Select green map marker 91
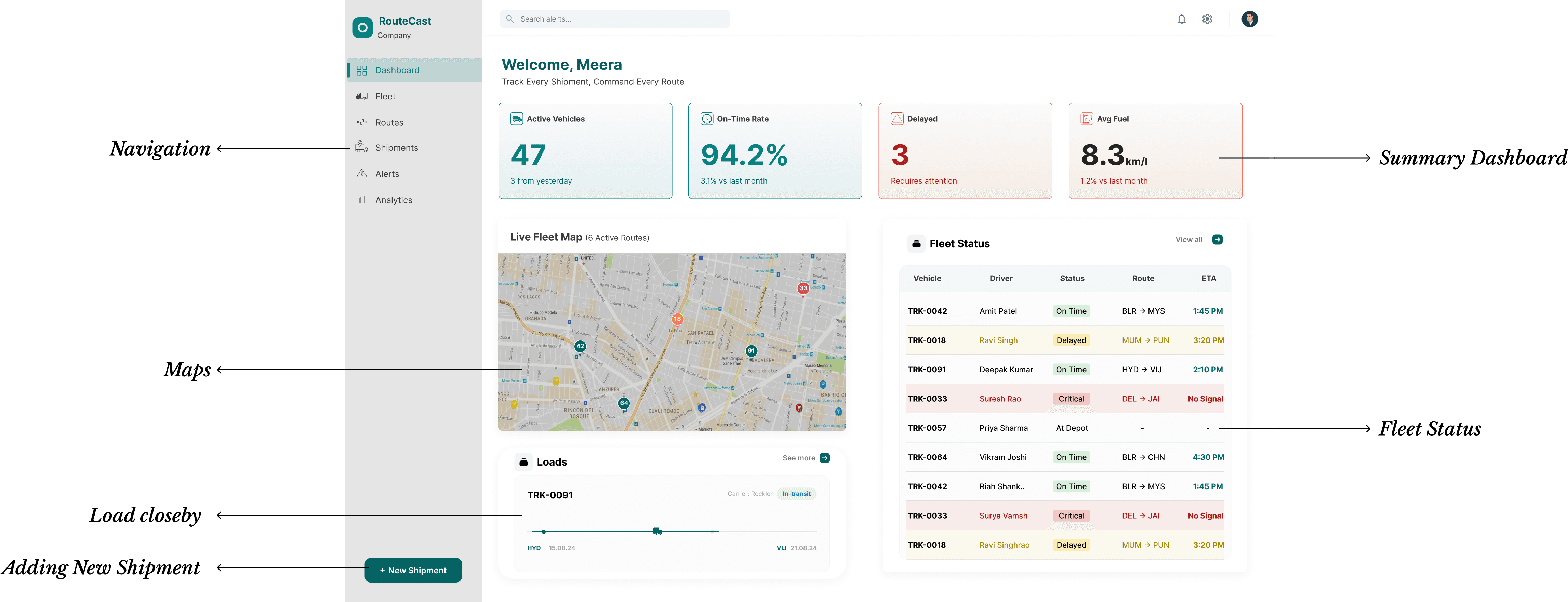The height and width of the screenshot is (602, 1568). [751, 351]
